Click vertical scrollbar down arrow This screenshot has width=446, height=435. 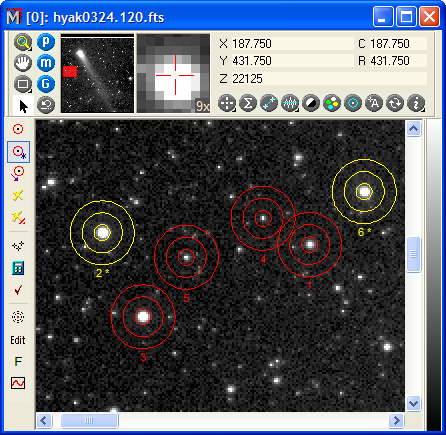click(414, 404)
